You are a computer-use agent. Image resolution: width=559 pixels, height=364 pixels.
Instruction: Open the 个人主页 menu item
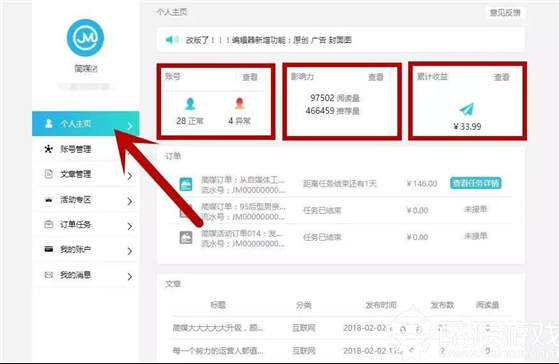86,124
